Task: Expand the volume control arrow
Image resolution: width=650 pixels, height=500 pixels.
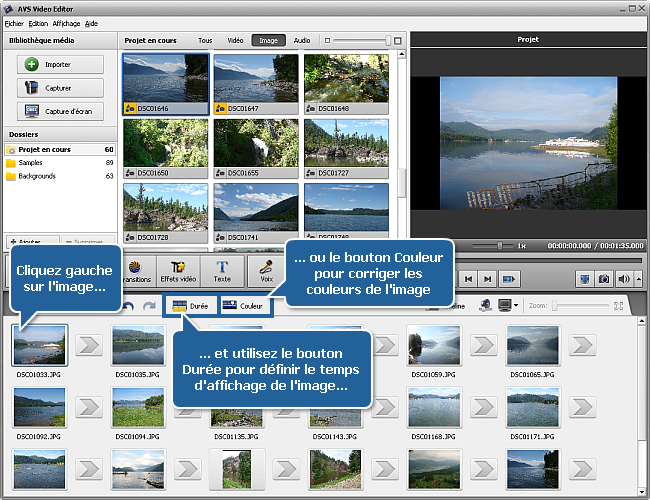Action: pyautogui.click(x=636, y=279)
